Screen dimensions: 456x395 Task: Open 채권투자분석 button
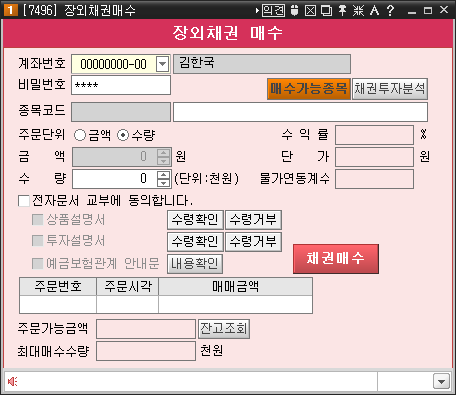tap(390, 89)
